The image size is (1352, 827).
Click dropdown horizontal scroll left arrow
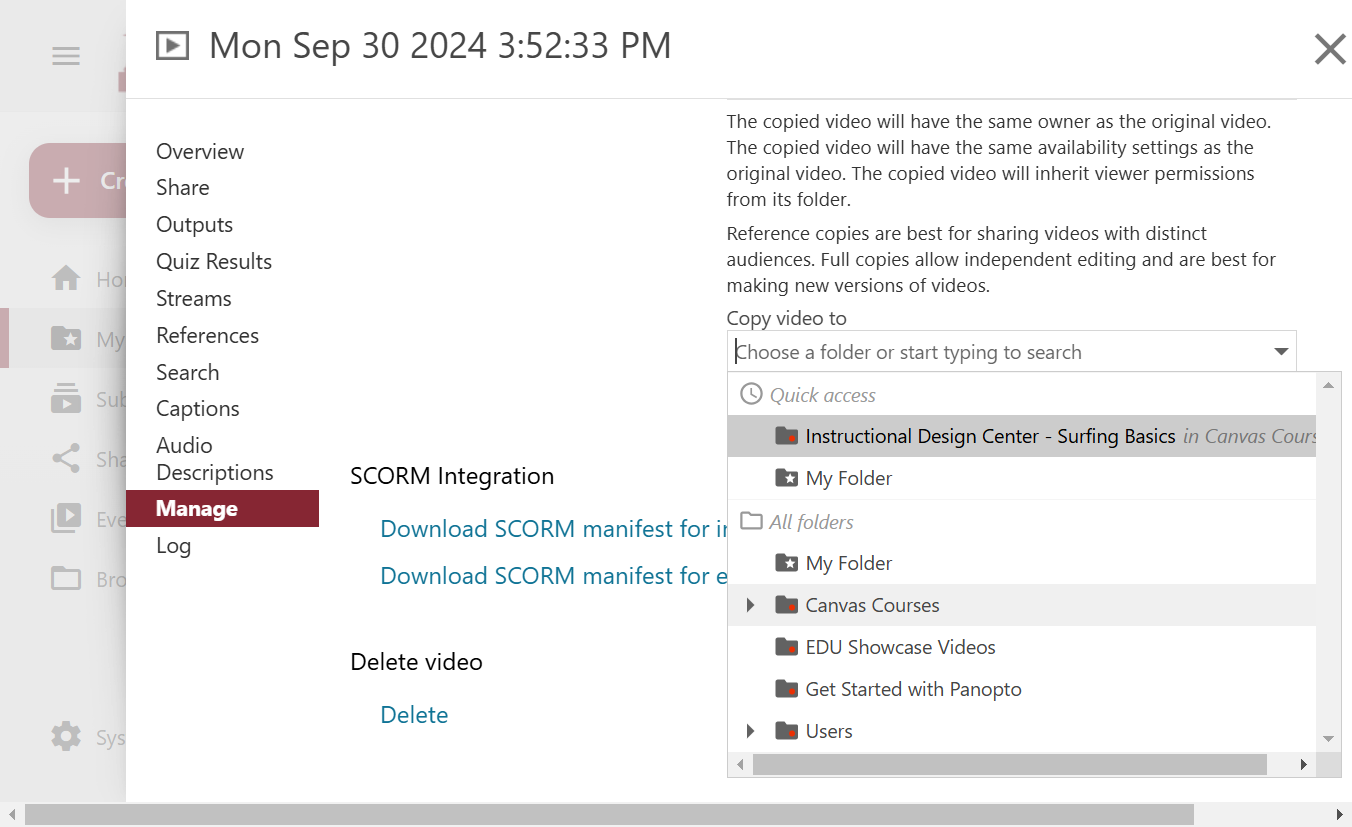coord(740,764)
